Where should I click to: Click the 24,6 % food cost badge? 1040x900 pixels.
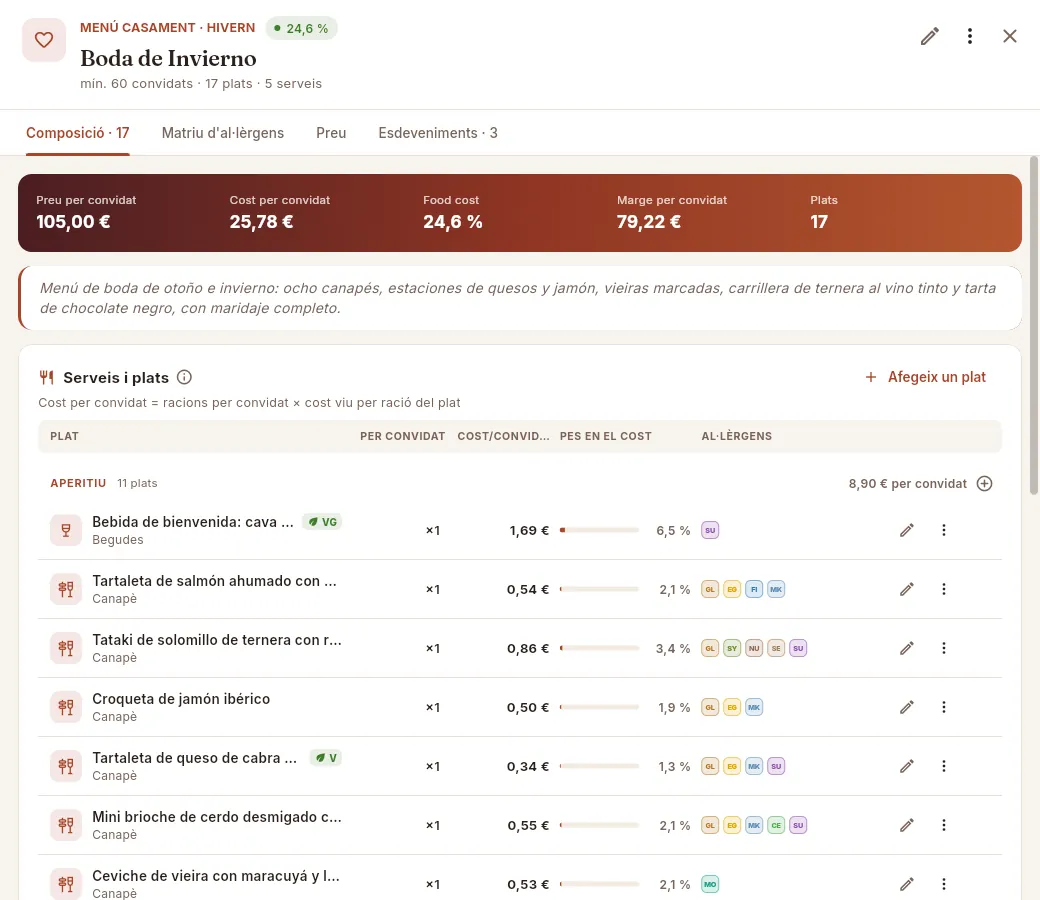pyautogui.click(x=302, y=29)
